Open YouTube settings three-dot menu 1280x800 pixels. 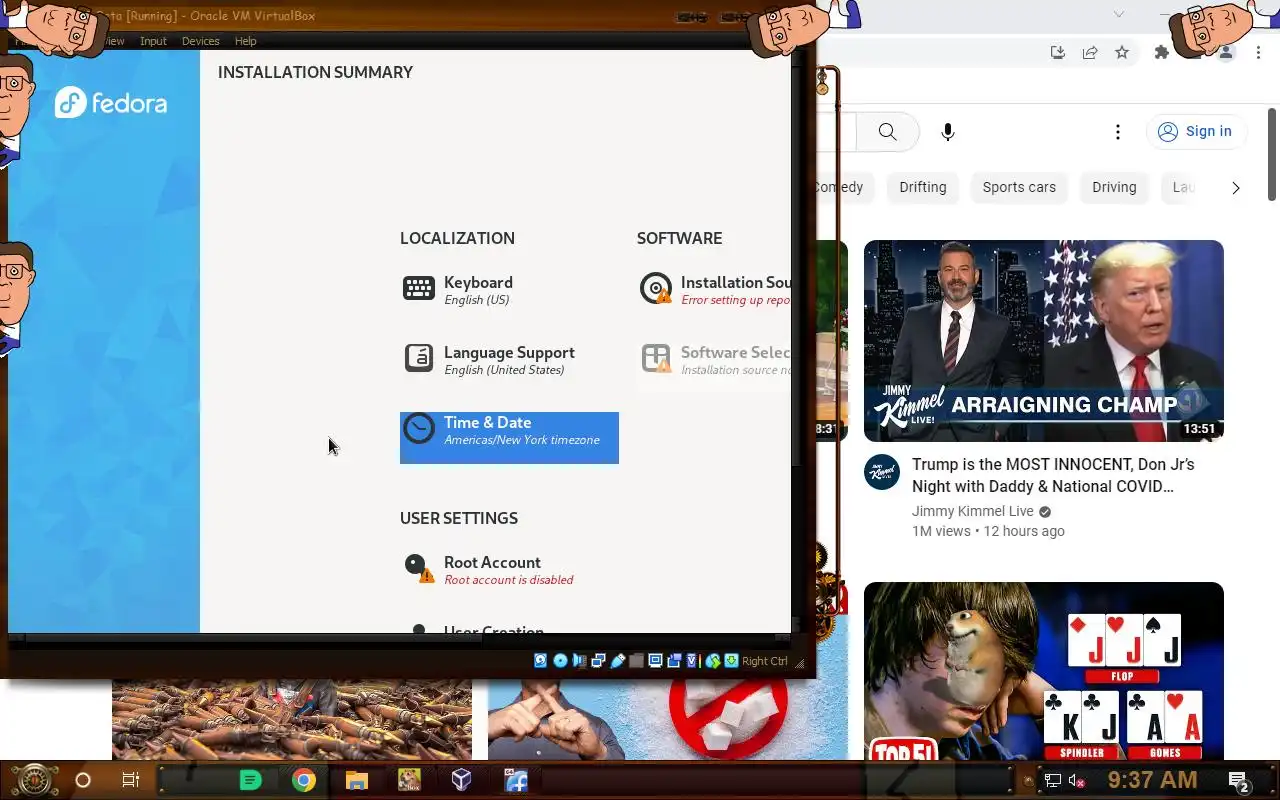click(1118, 132)
